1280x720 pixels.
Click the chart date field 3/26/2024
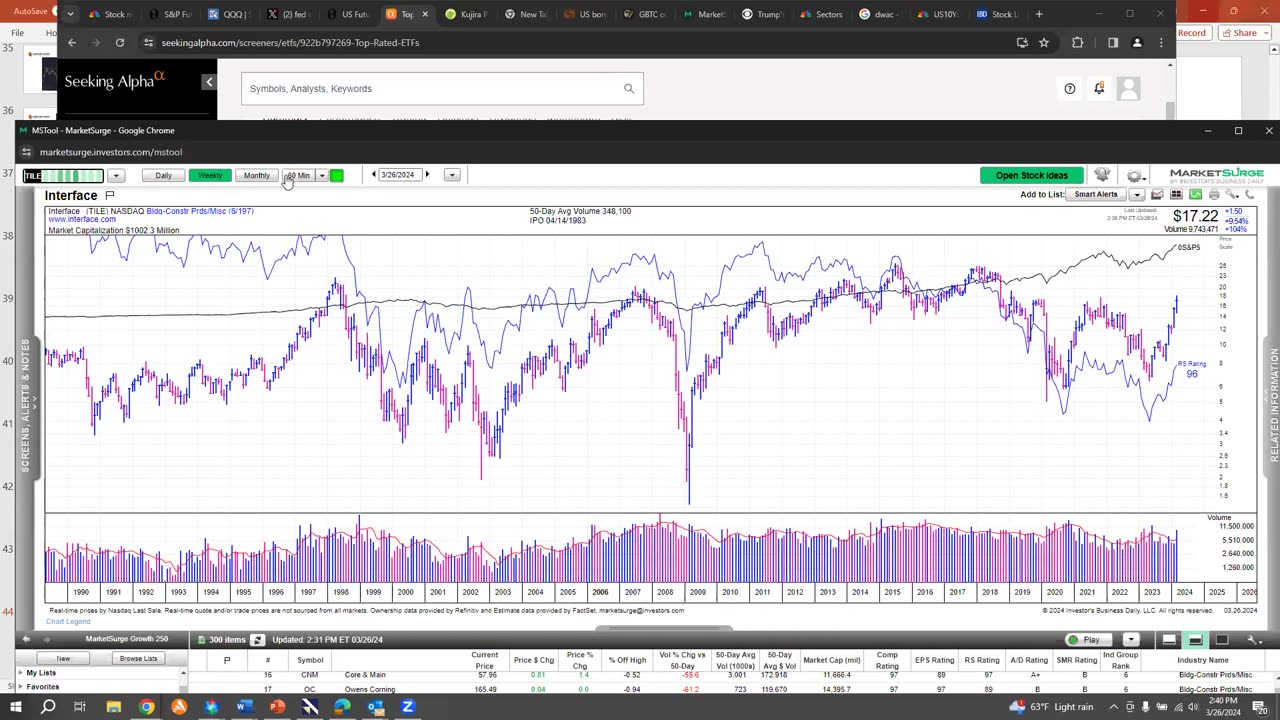tap(400, 175)
